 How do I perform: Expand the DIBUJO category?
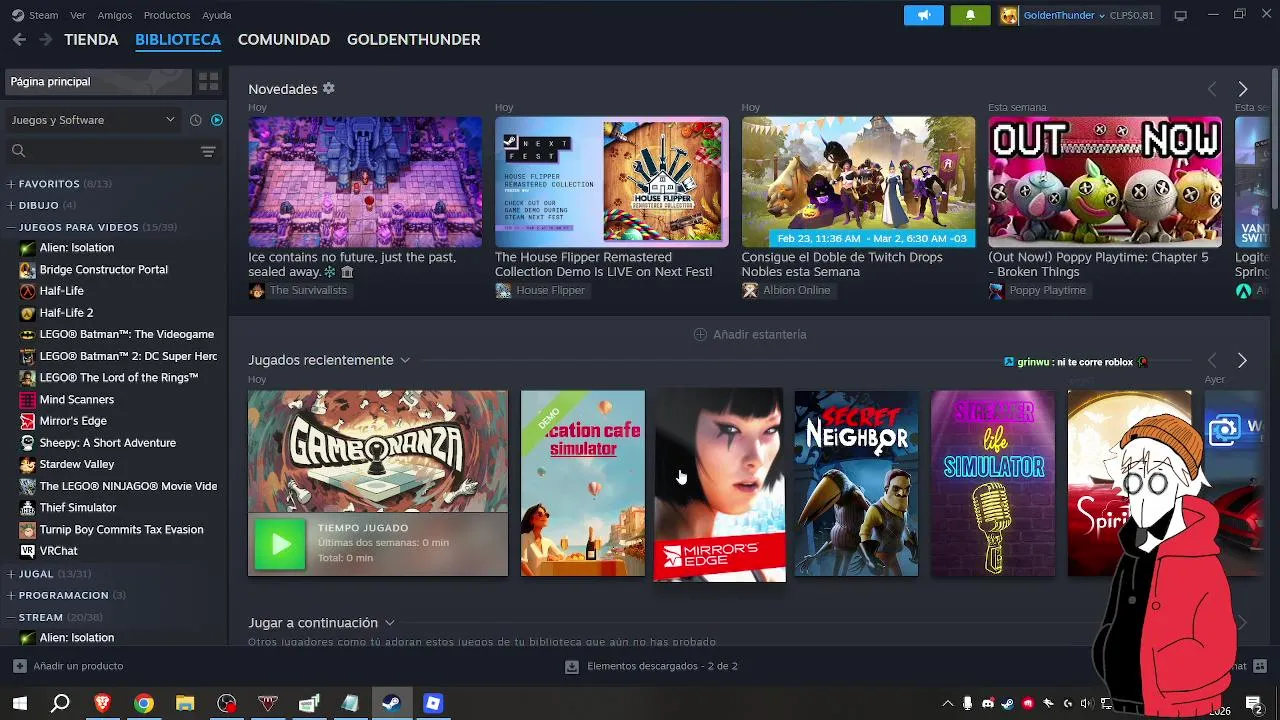point(11,205)
